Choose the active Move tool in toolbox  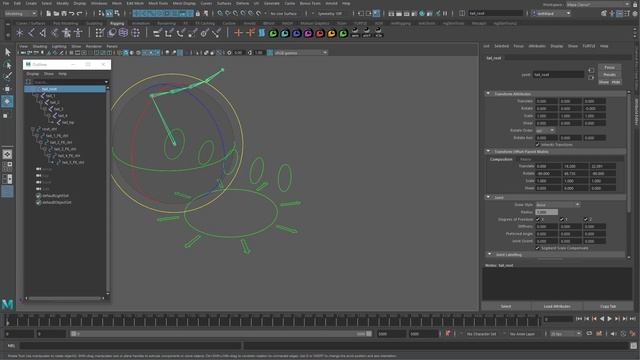(x=7, y=101)
